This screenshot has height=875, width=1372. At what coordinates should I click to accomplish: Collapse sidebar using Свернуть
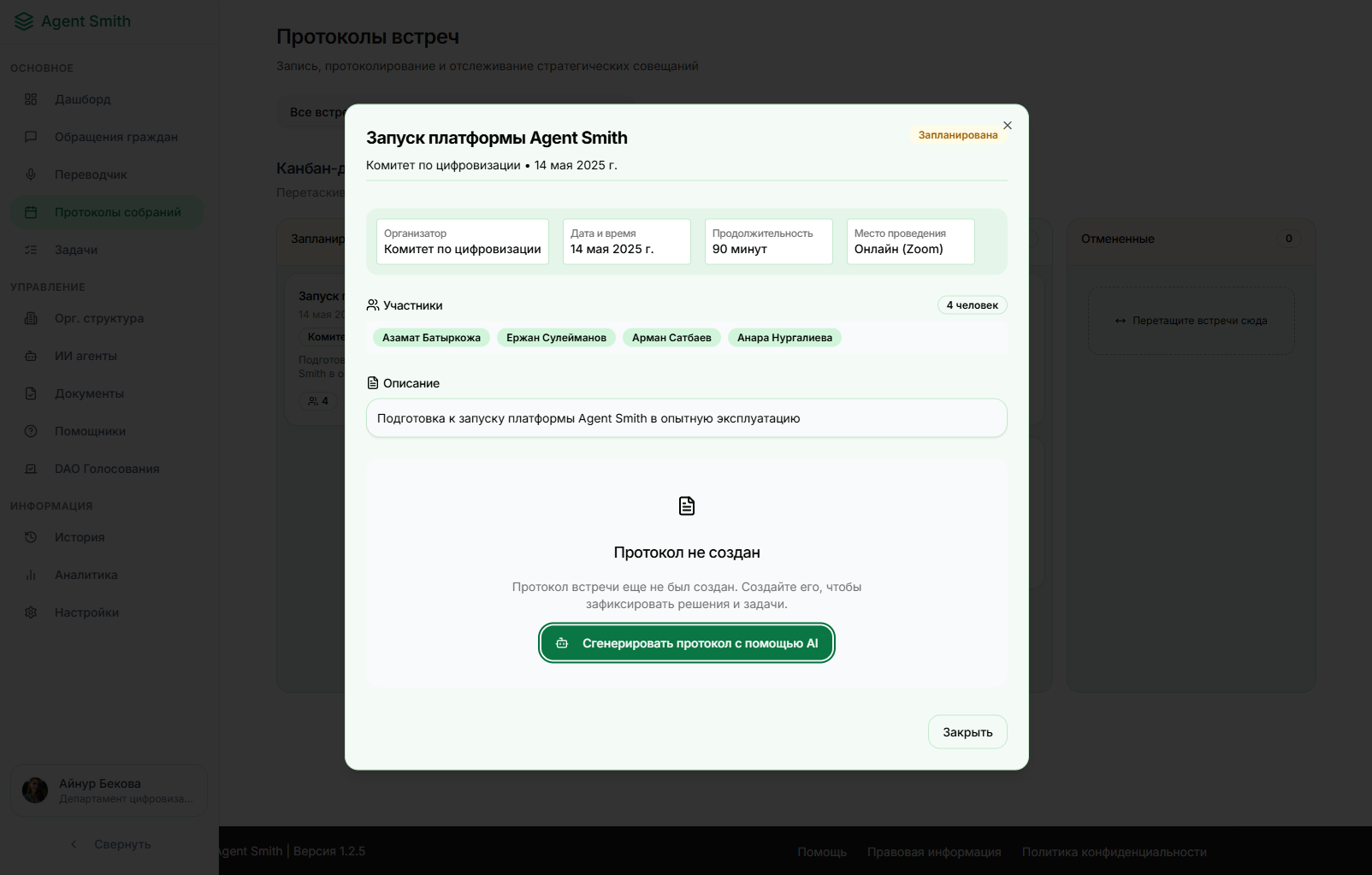click(x=109, y=844)
